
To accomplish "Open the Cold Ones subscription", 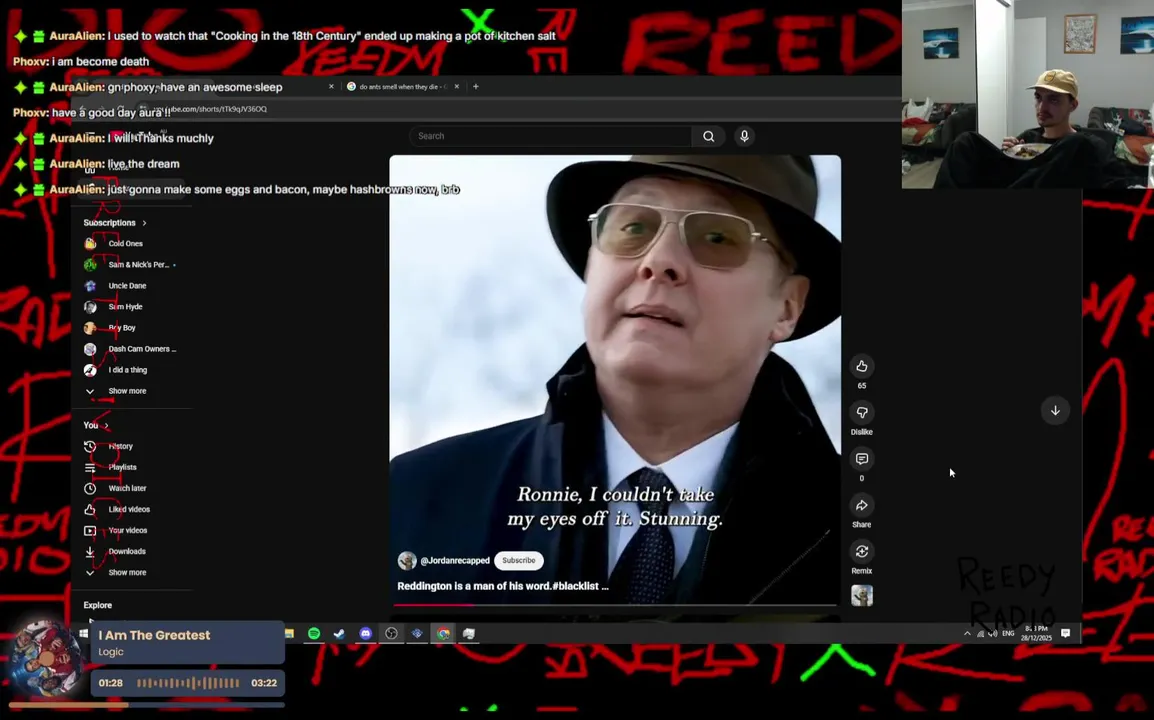I will (x=125, y=244).
